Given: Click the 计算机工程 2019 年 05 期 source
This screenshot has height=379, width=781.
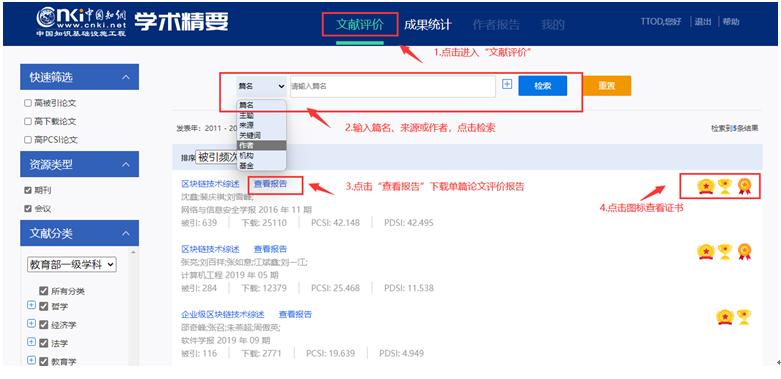Looking at the screenshot, I should (230, 275).
